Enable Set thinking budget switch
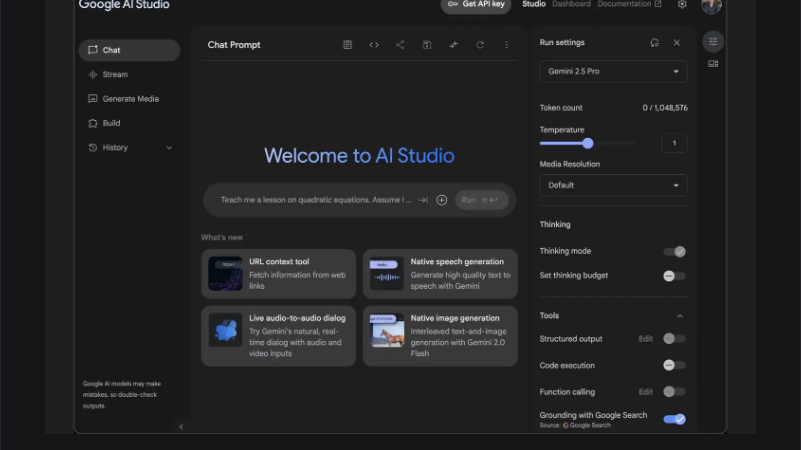The height and width of the screenshot is (450, 801). pos(674,276)
